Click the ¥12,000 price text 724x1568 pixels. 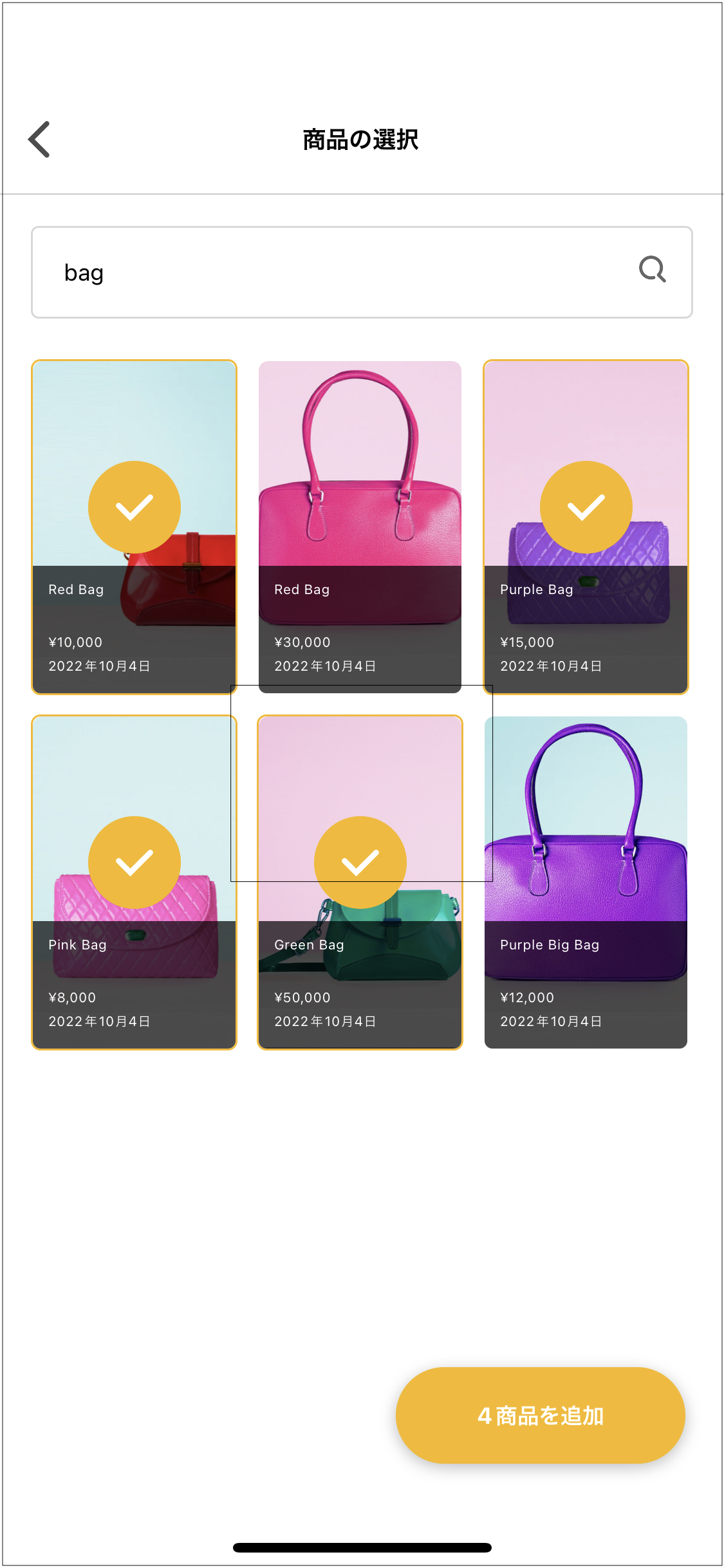coord(526,998)
